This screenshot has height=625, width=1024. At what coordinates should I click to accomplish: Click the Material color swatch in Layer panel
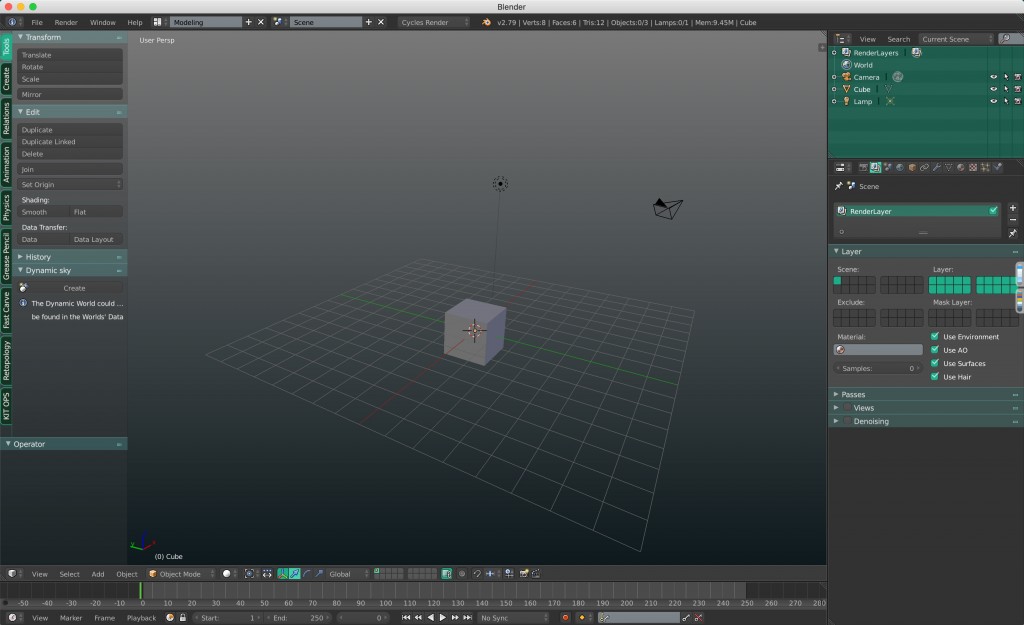(x=878, y=348)
